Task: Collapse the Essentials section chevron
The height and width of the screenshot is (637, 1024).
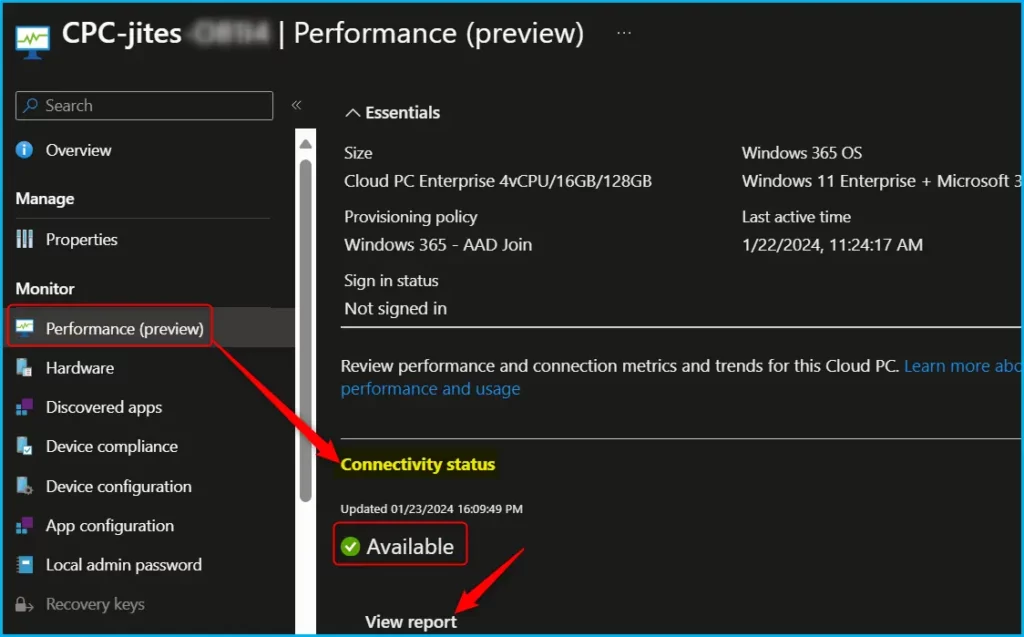Action: pyautogui.click(x=353, y=113)
